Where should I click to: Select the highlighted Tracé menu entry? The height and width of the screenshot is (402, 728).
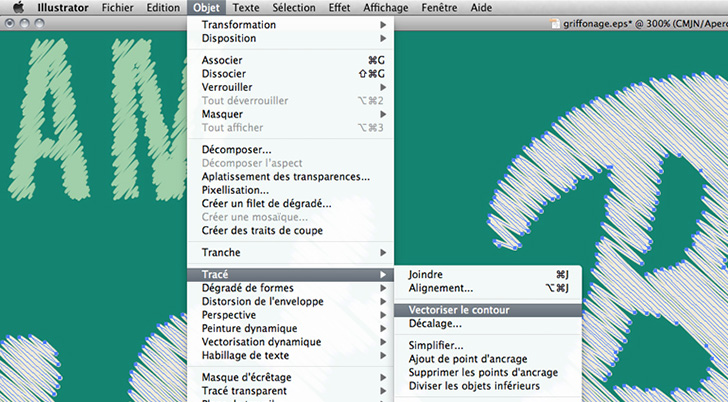(291, 274)
